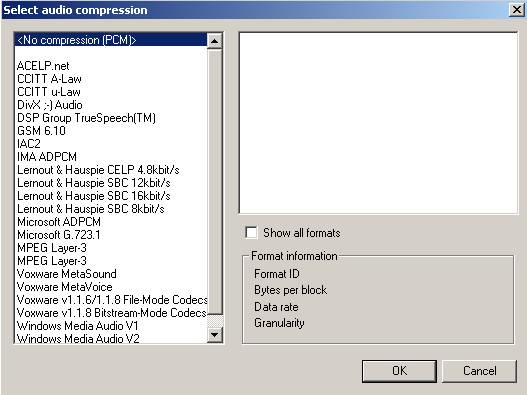527x395 pixels.
Task: Choose GSM 6.10 codec
Action: tap(111, 131)
